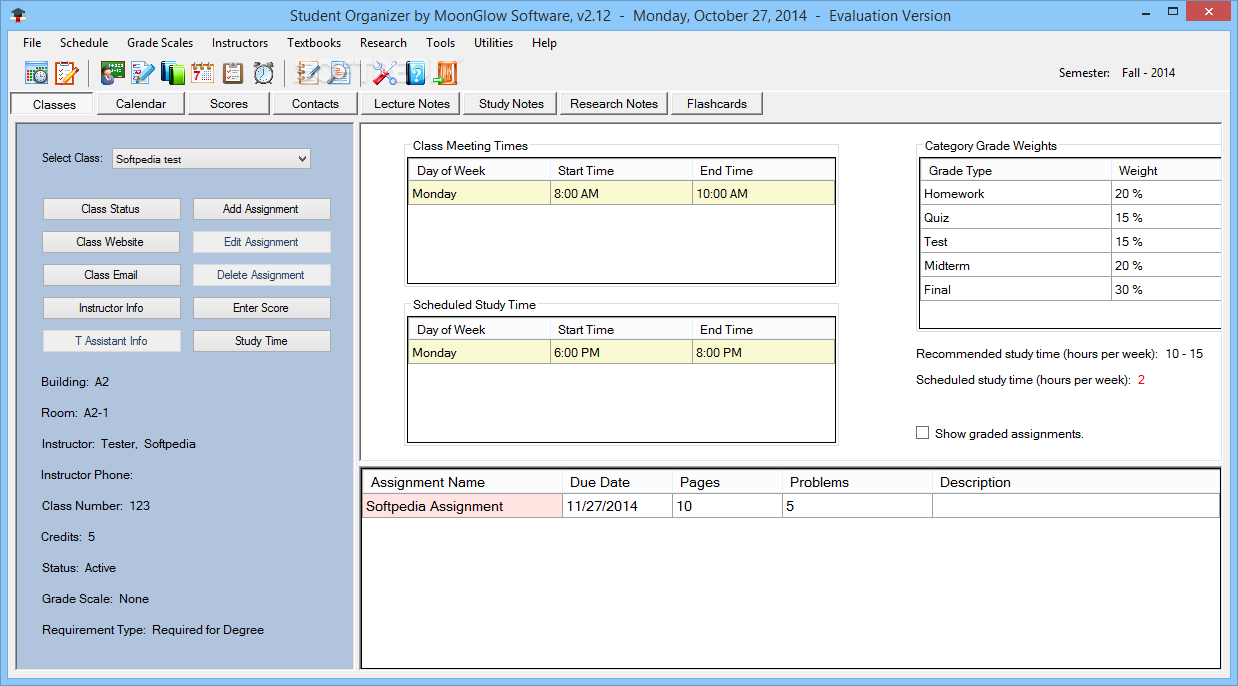Switch to the Research Notes tab
Screen dimensions: 1238x686
[x=614, y=103]
